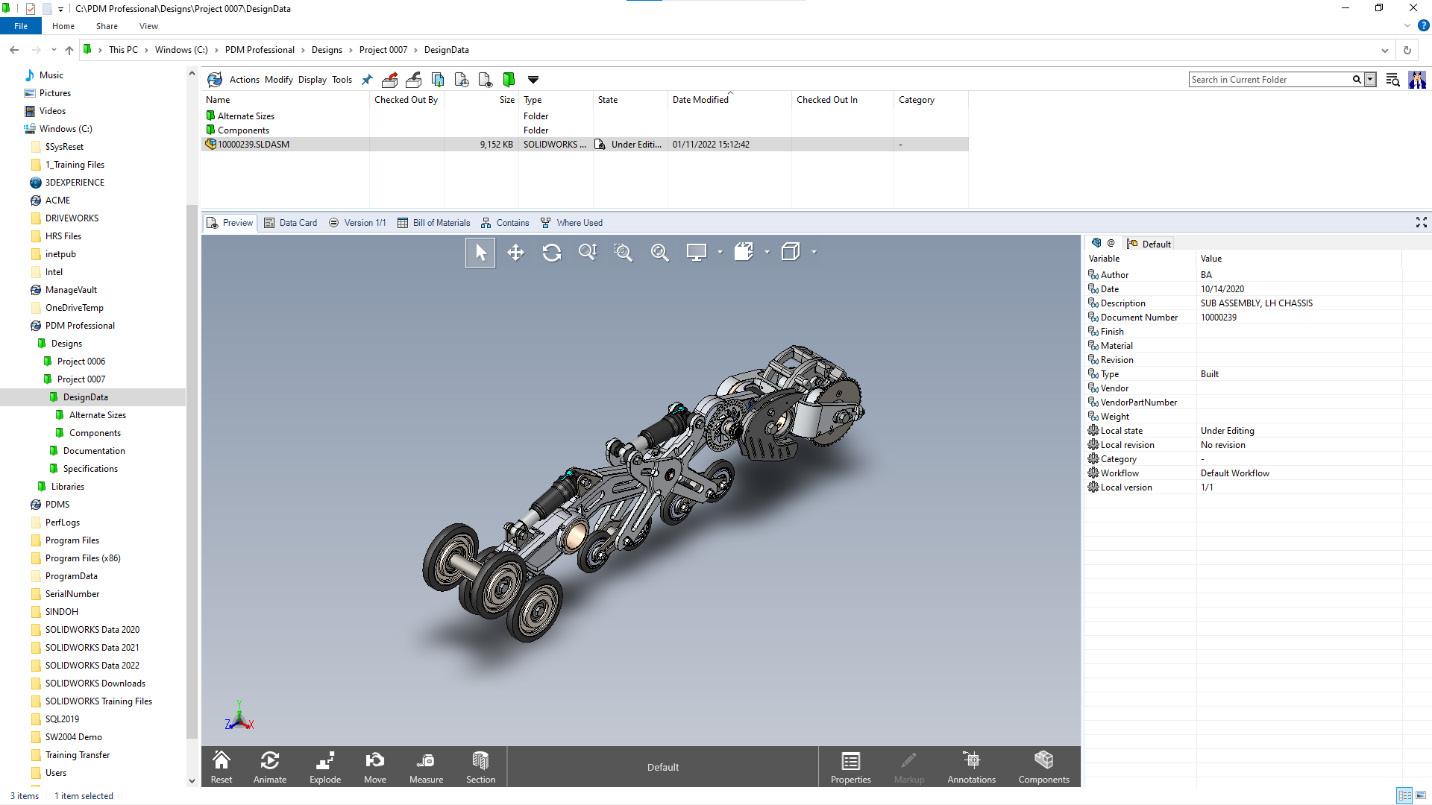
Task: Click the view orientation wireframe cube icon
Action: pos(790,252)
